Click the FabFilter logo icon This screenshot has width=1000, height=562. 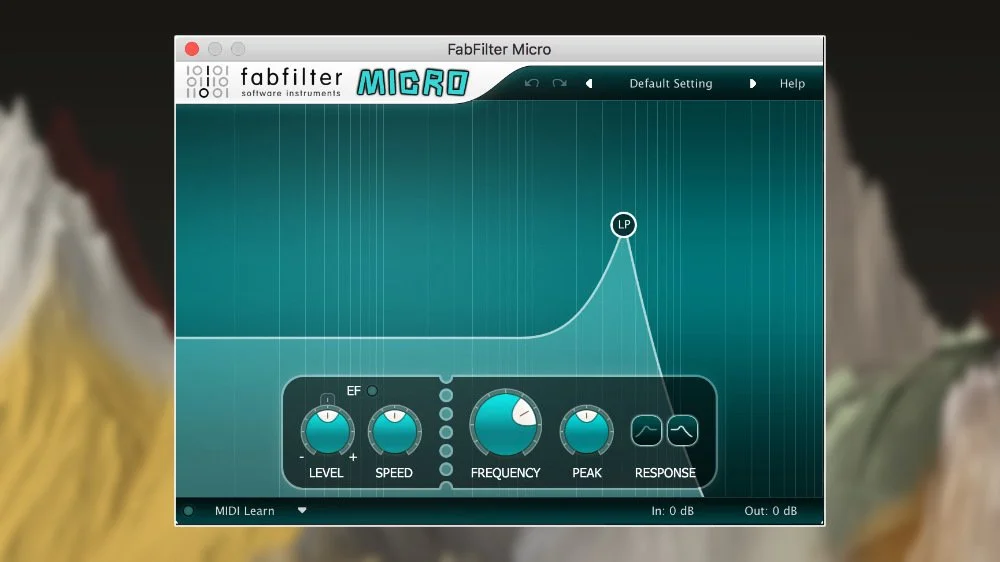pyautogui.click(x=207, y=82)
